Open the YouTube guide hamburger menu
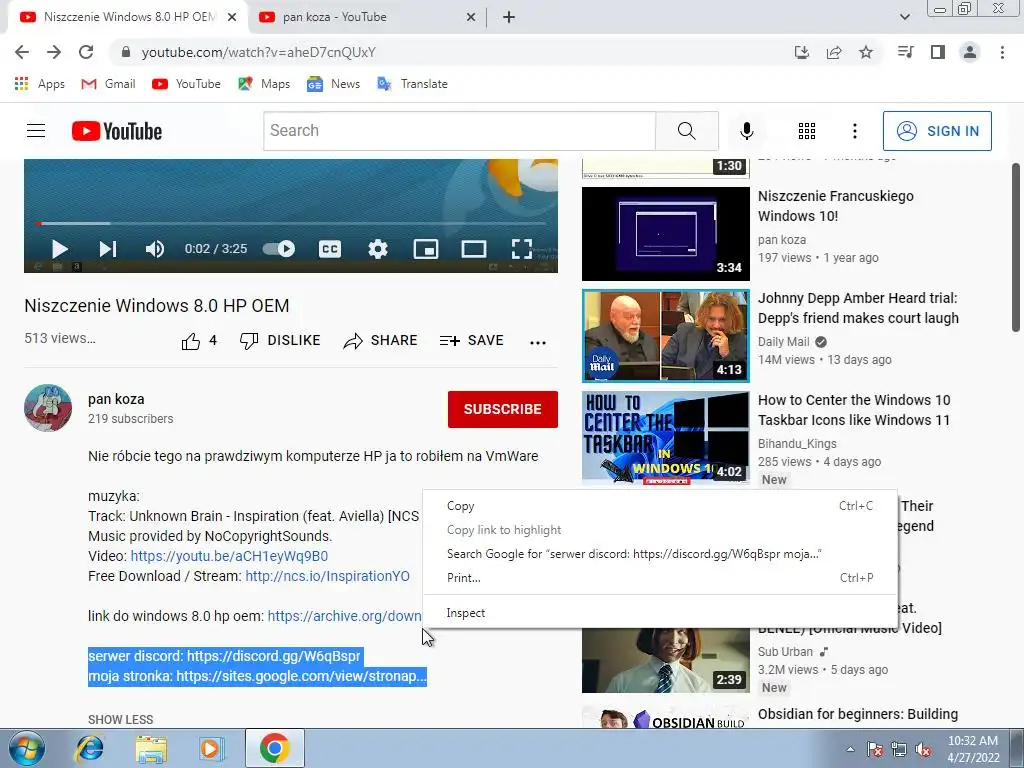The height and width of the screenshot is (768, 1024). 36,131
